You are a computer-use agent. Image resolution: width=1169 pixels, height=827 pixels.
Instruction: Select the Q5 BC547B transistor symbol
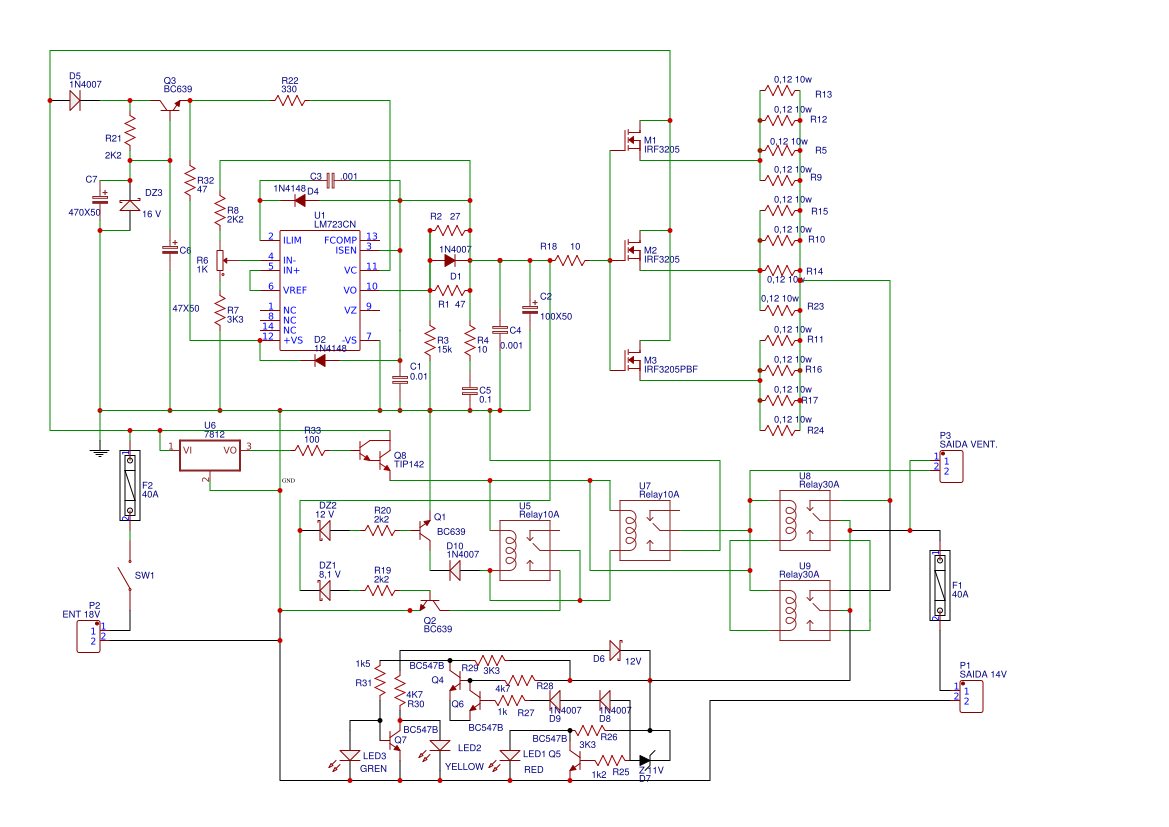pyautogui.click(x=575, y=761)
